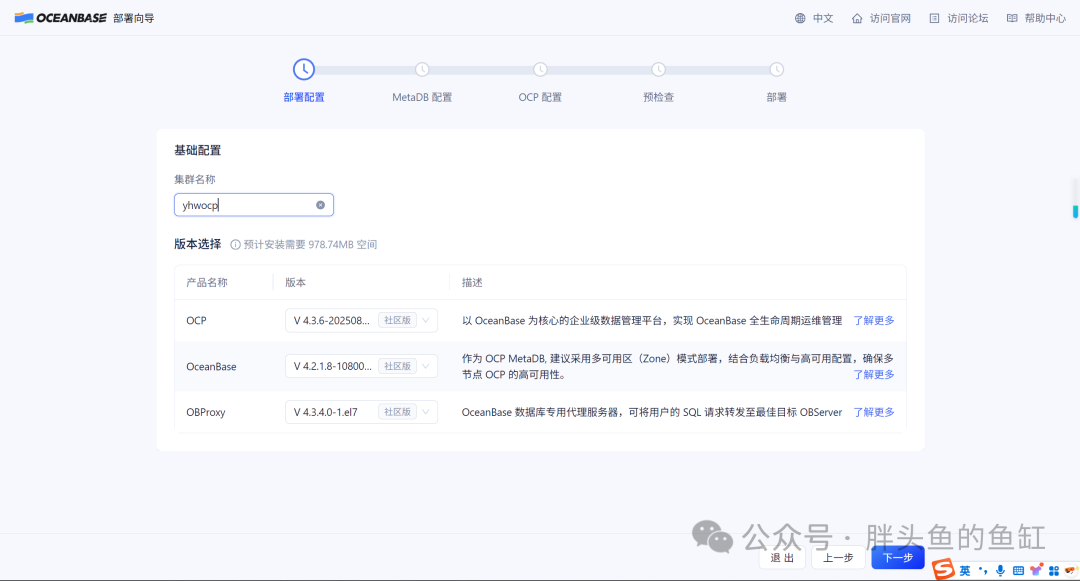Select the OCP 配置 step label

point(540,97)
